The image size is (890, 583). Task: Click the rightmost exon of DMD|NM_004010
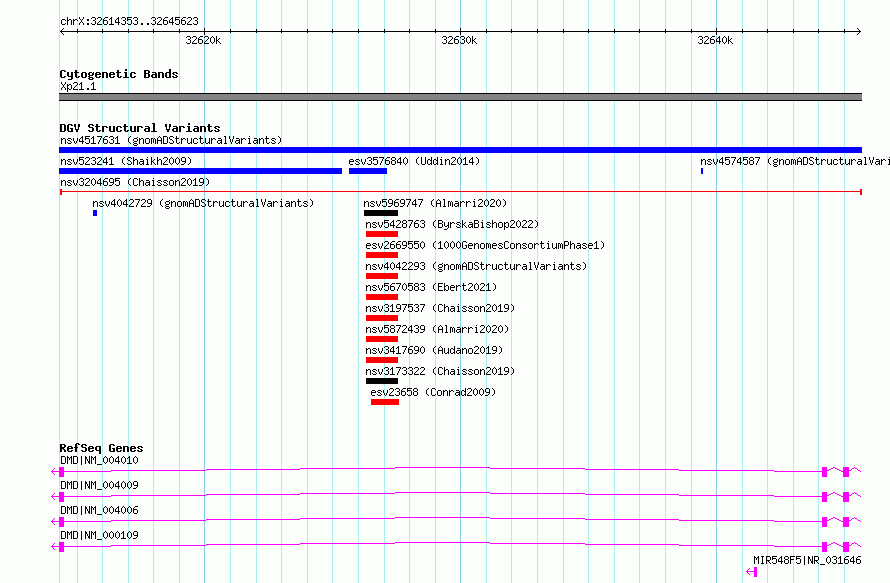point(846,472)
